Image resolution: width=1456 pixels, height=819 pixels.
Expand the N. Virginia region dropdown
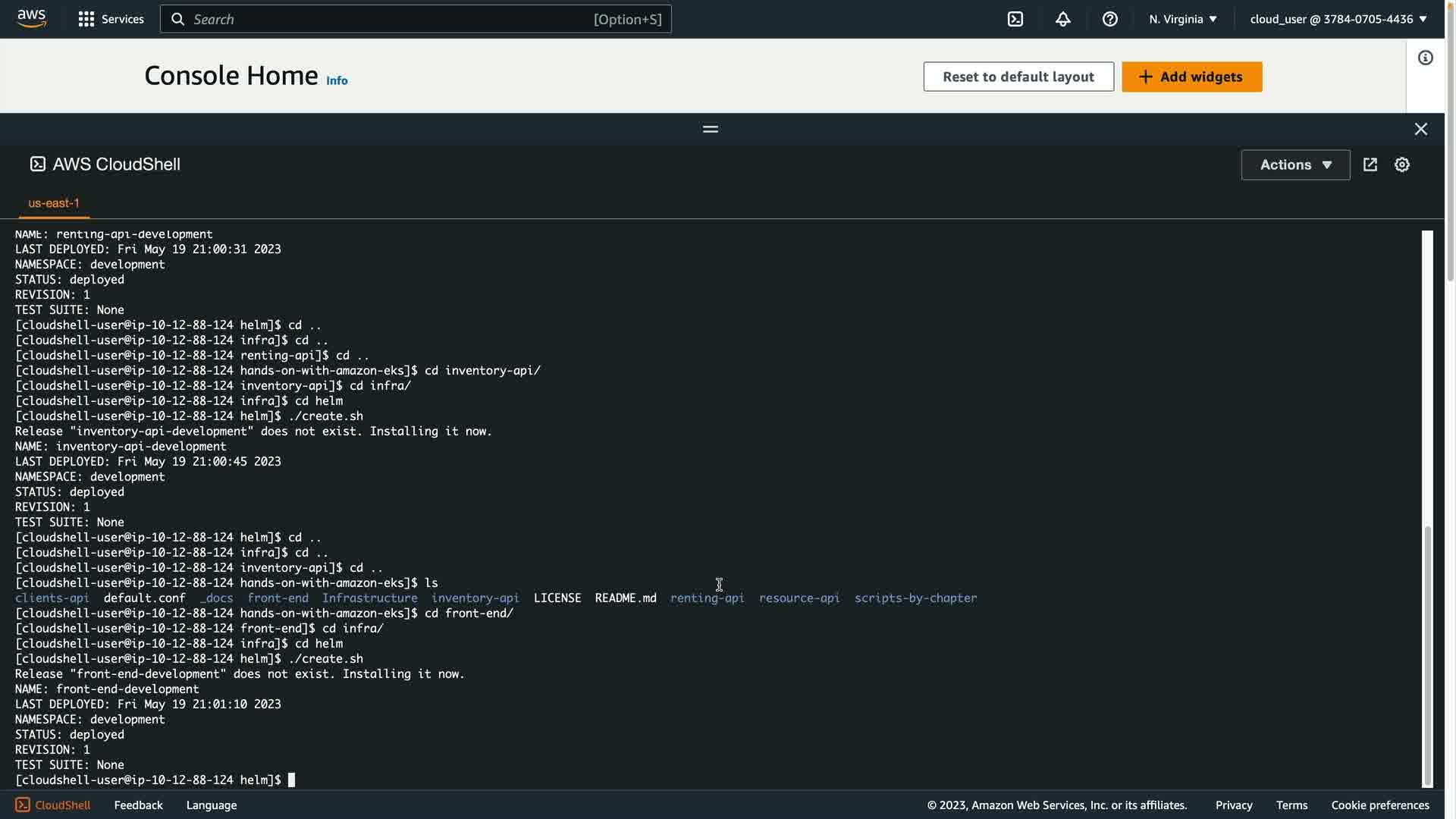(x=1182, y=19)
